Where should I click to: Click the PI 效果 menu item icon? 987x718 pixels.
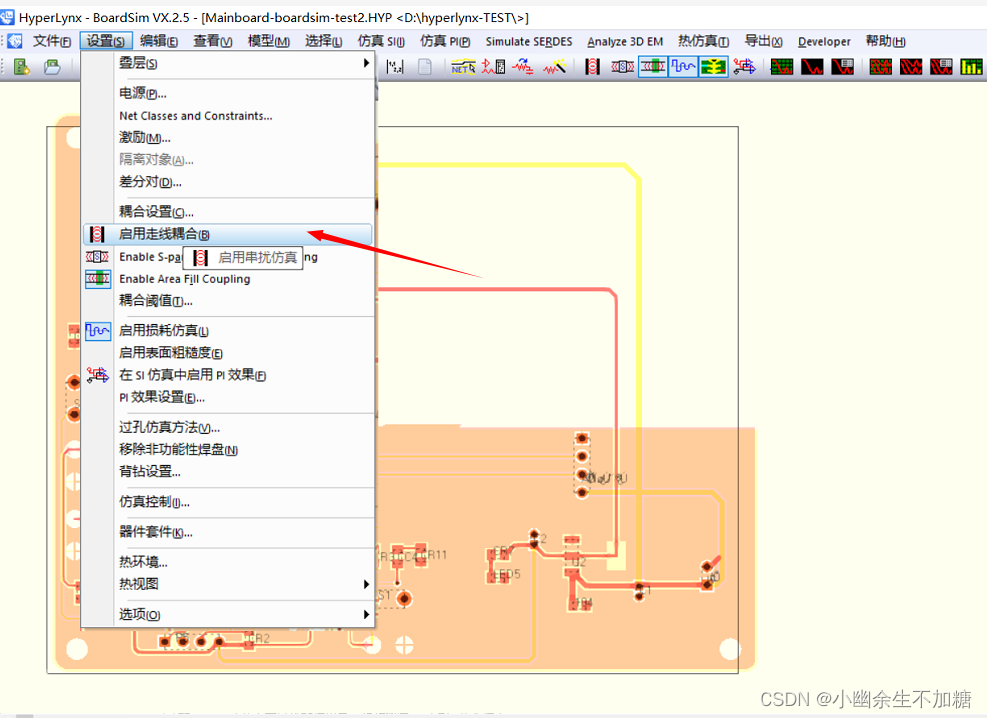click(x=98, y=375)
